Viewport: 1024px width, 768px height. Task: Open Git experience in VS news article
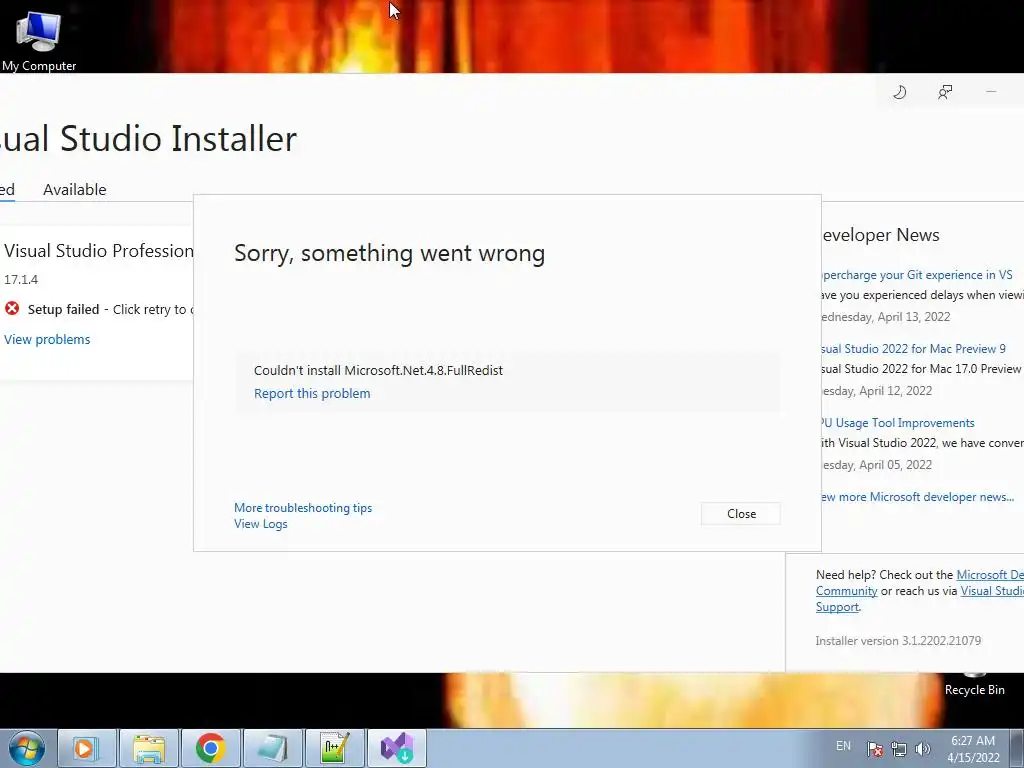pos(917,275)
